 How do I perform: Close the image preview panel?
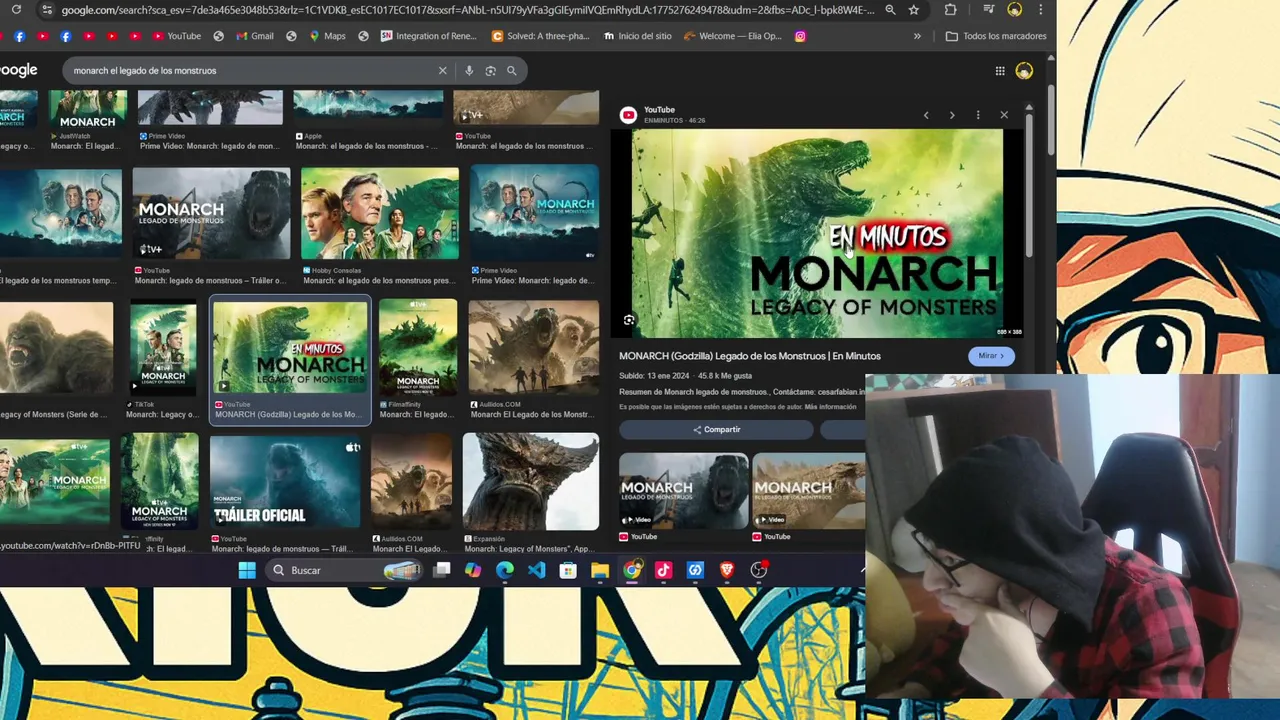[x=1004, y=115]
